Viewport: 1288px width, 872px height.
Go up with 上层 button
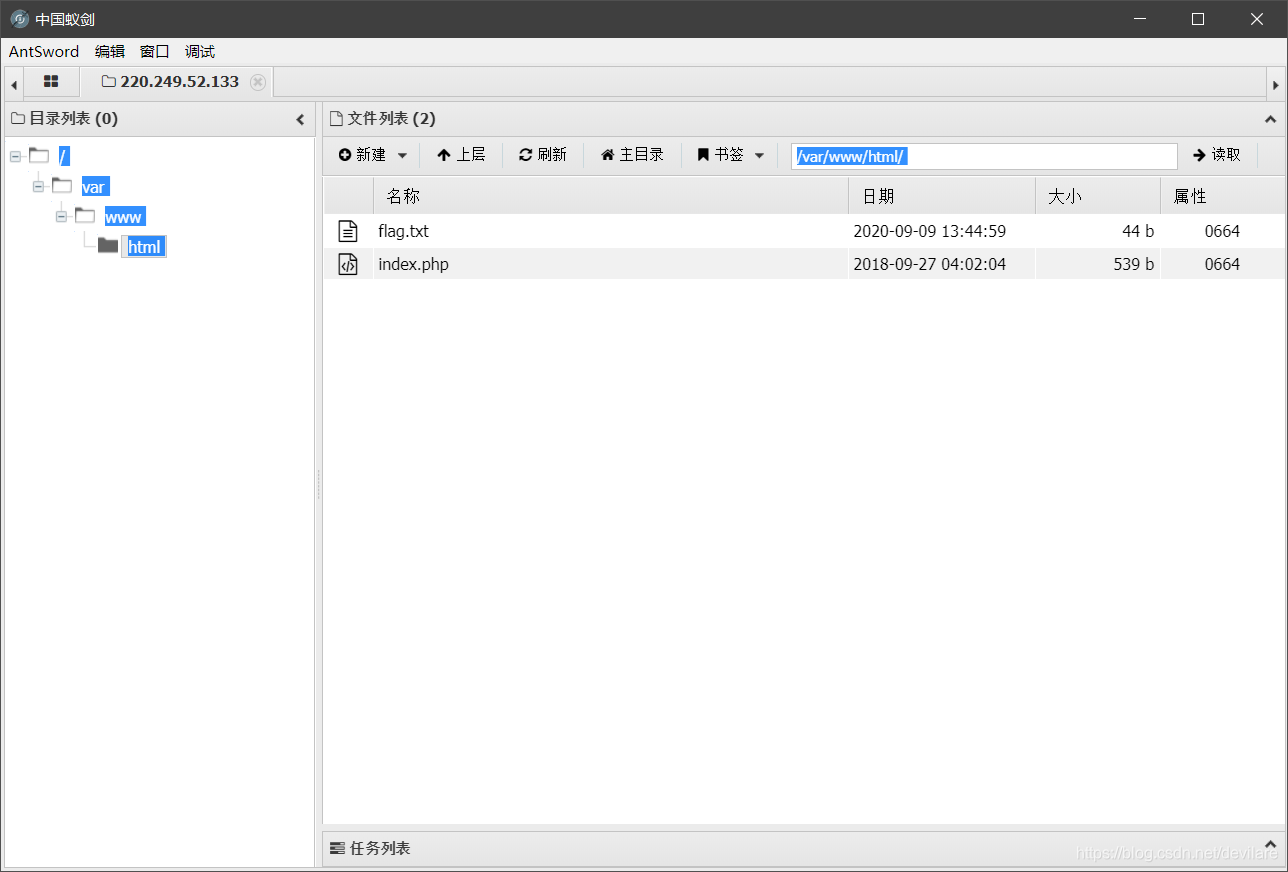click(461, 155)
